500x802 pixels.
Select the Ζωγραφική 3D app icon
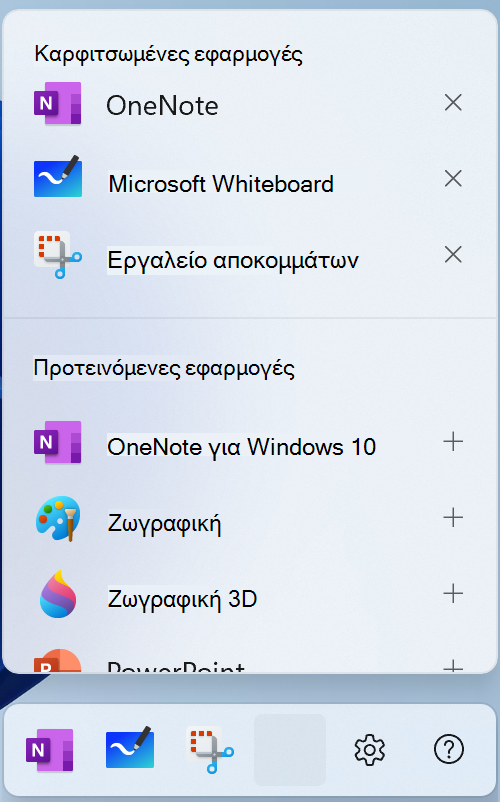point(58,594)
